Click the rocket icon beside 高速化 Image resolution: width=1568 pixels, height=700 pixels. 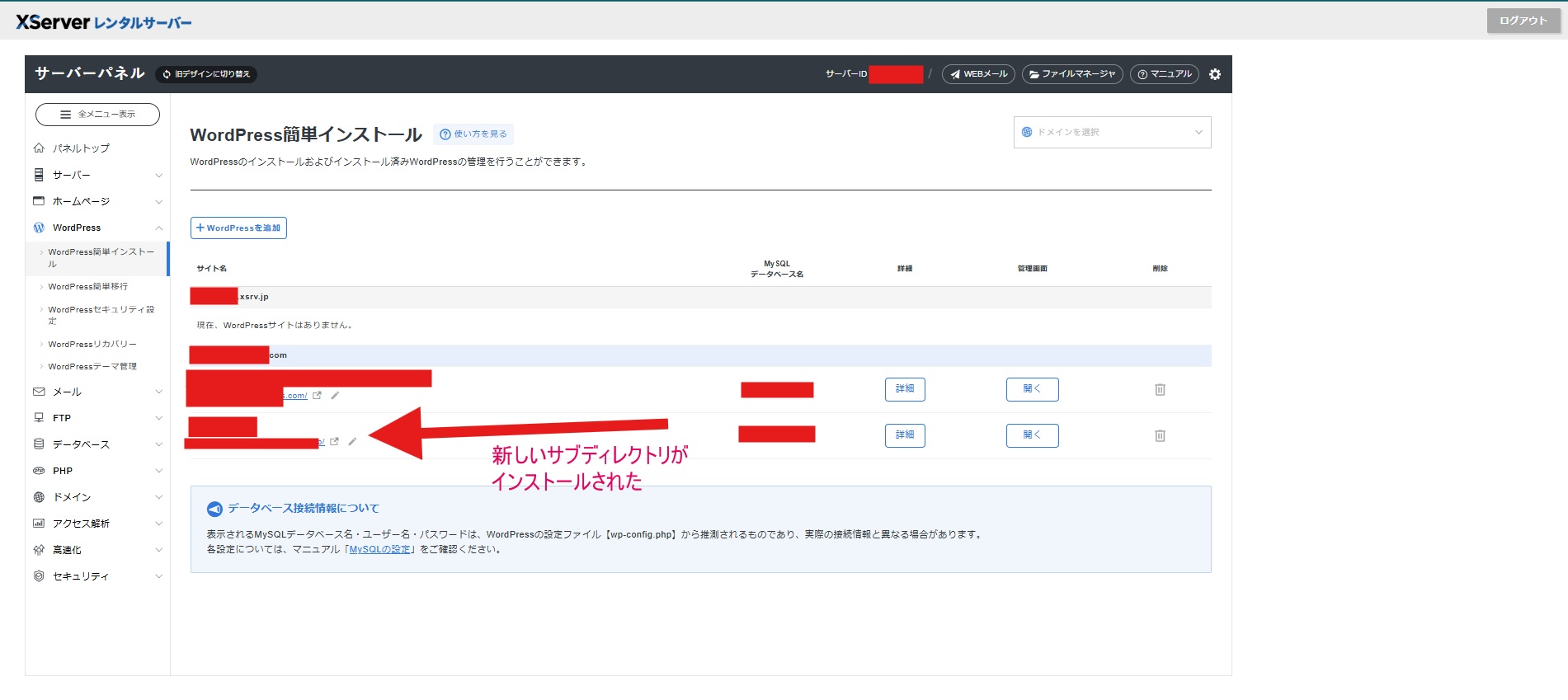pos(39,550)
